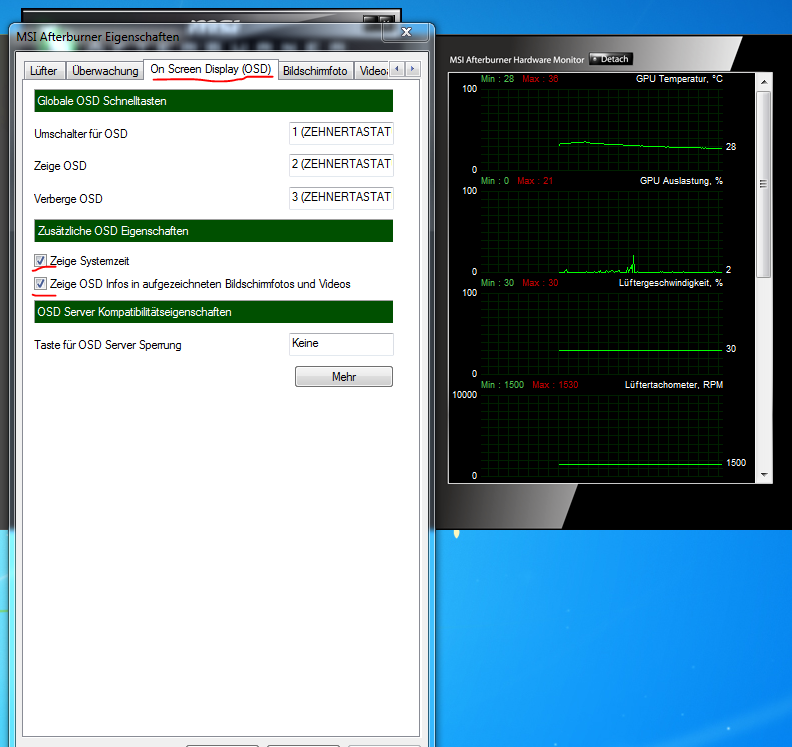792x747 pixels.
Task: Switch to the Lüfter tab
Action: 44,71
